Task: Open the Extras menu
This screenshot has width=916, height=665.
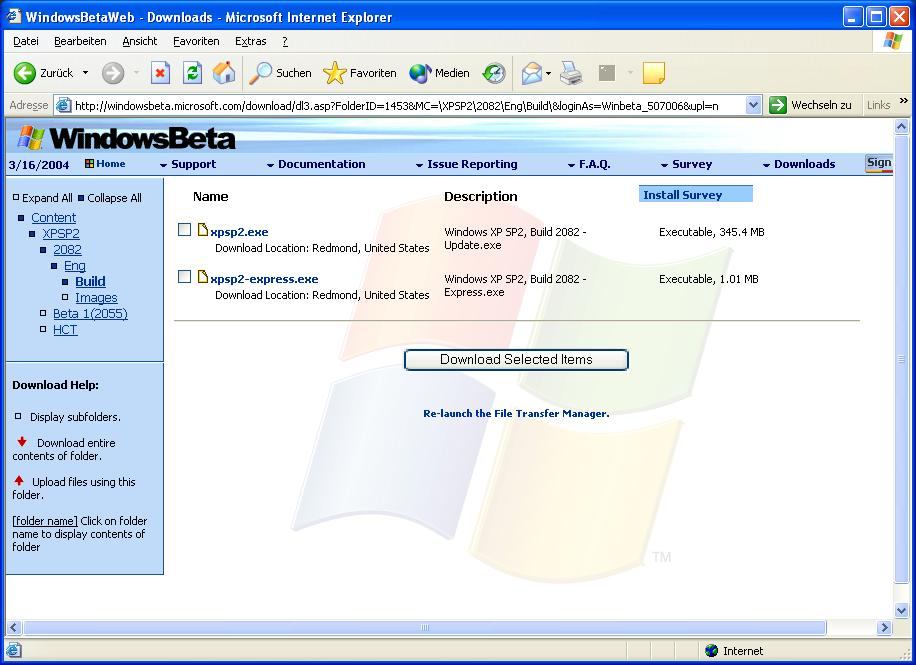Action: [x=251, y=41]
